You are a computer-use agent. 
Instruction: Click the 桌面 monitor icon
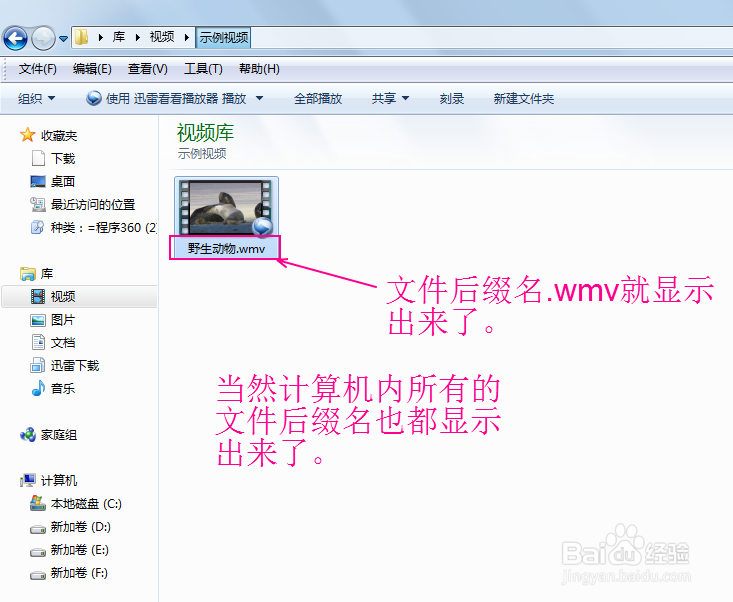point(38,181)
